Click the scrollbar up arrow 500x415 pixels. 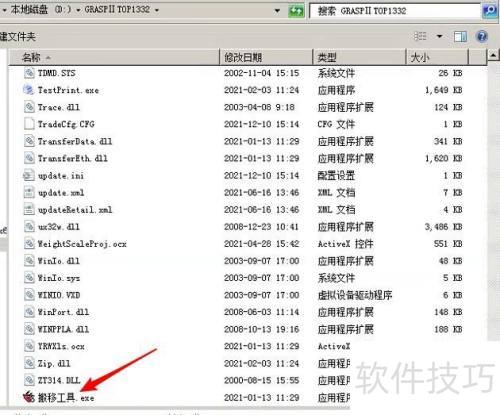(494, 55)
